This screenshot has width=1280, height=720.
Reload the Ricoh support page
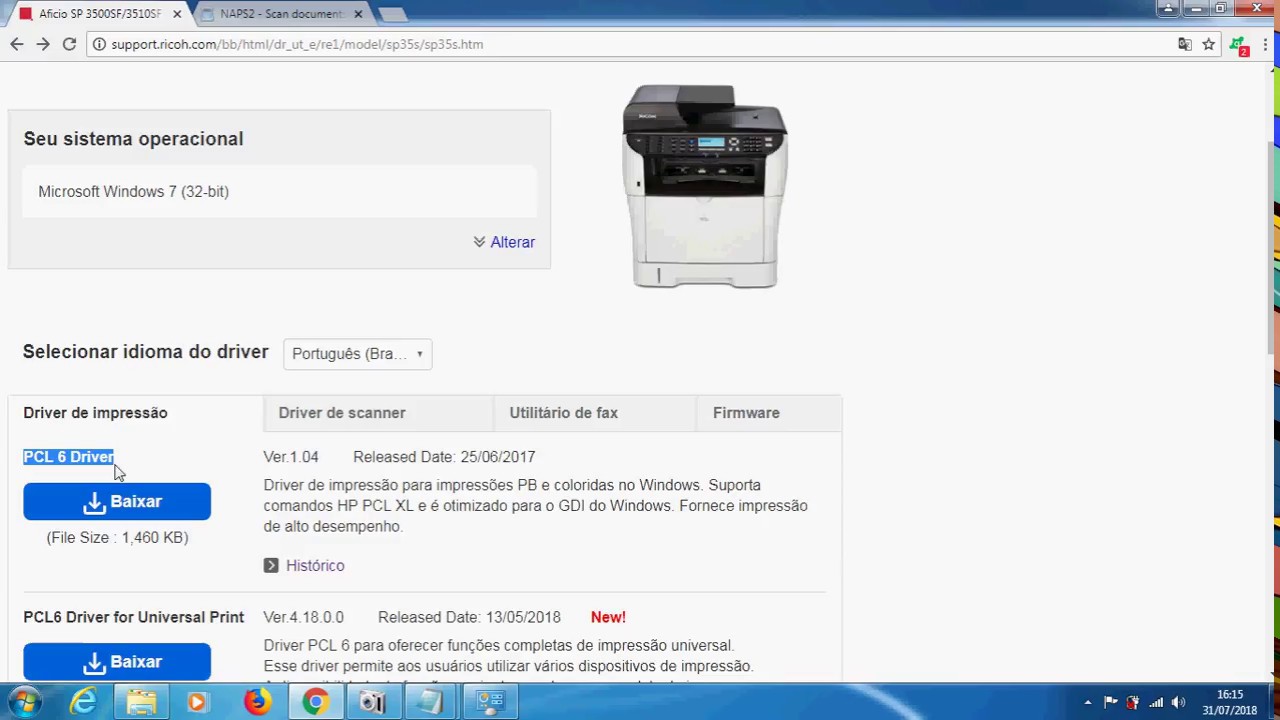[69, 44]
